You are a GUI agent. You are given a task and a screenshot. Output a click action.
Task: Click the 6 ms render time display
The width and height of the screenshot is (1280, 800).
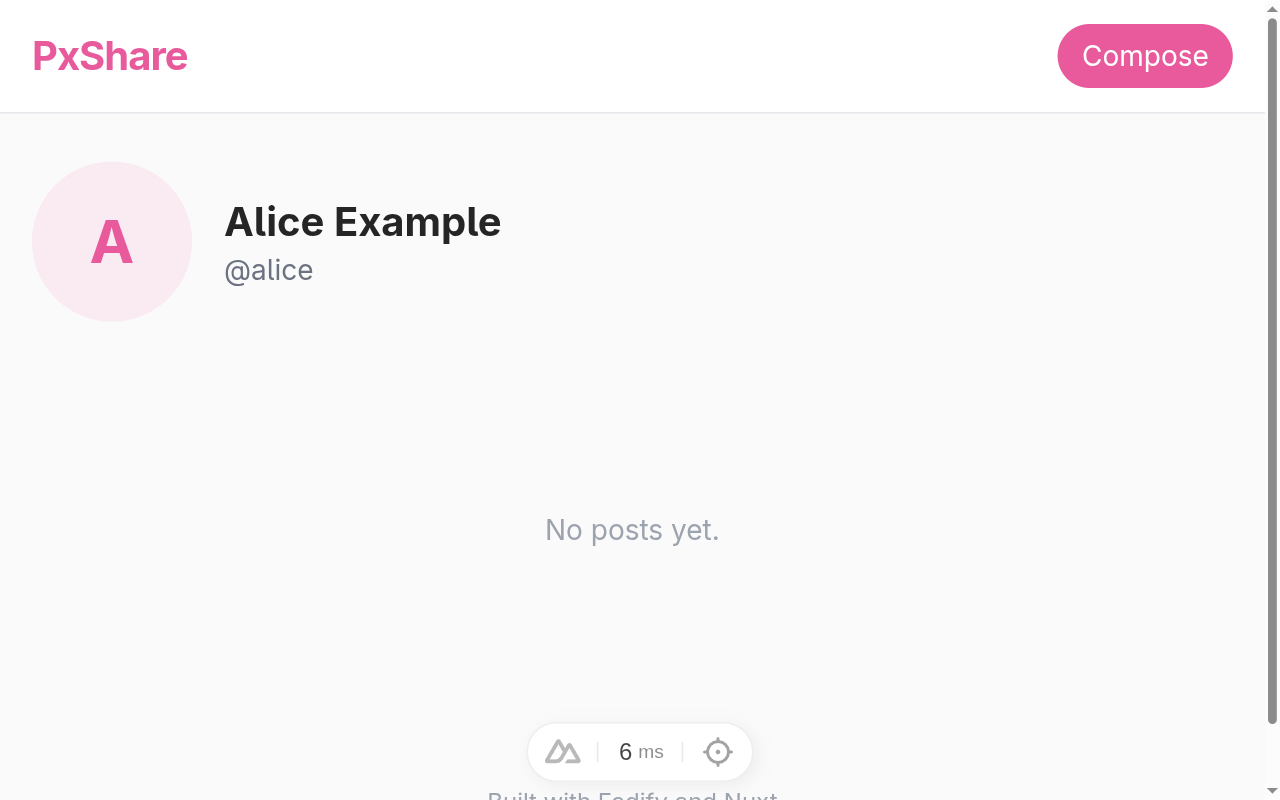point(639,751)
